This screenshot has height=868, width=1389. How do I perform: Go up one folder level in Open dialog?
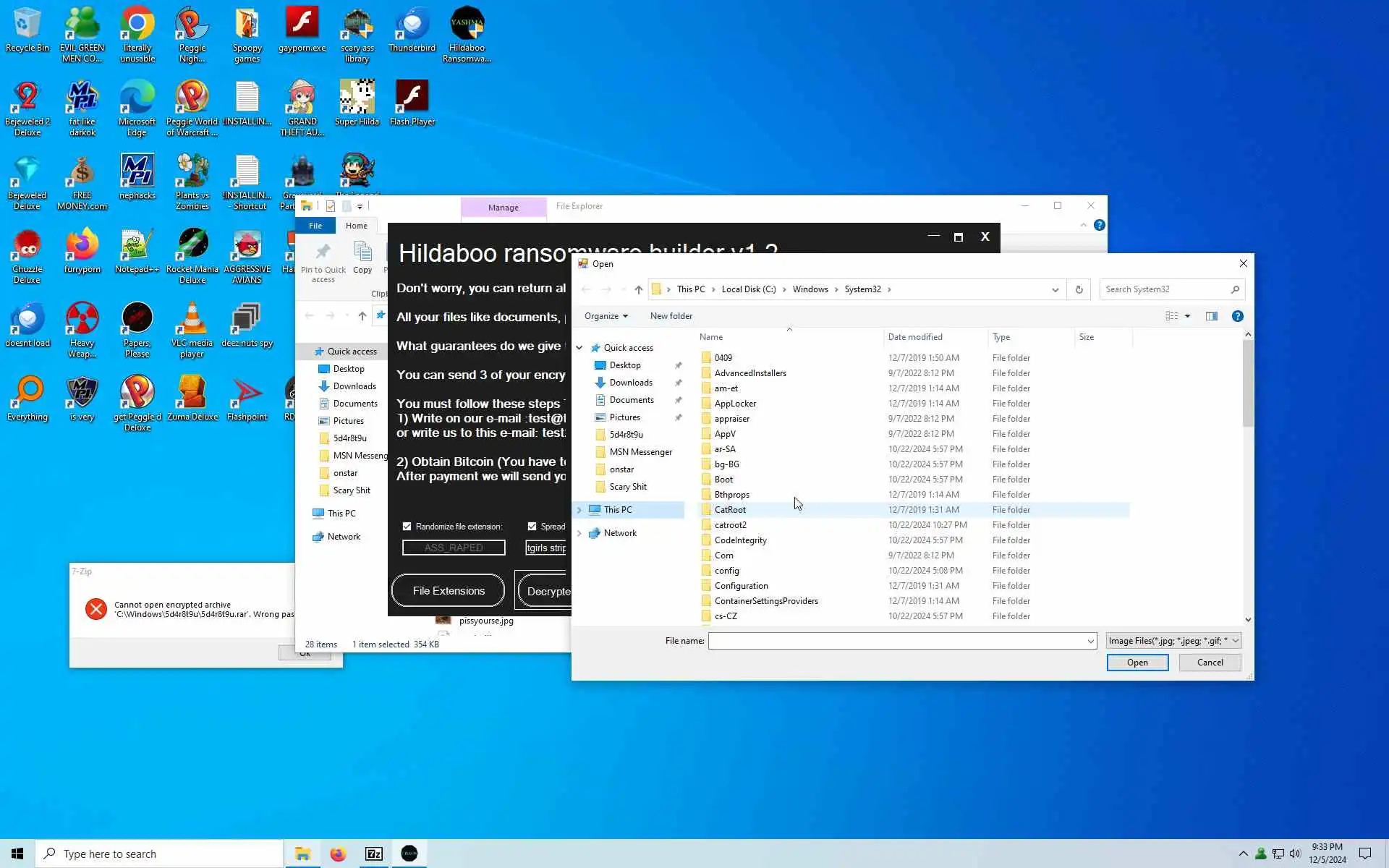(638, 289)
